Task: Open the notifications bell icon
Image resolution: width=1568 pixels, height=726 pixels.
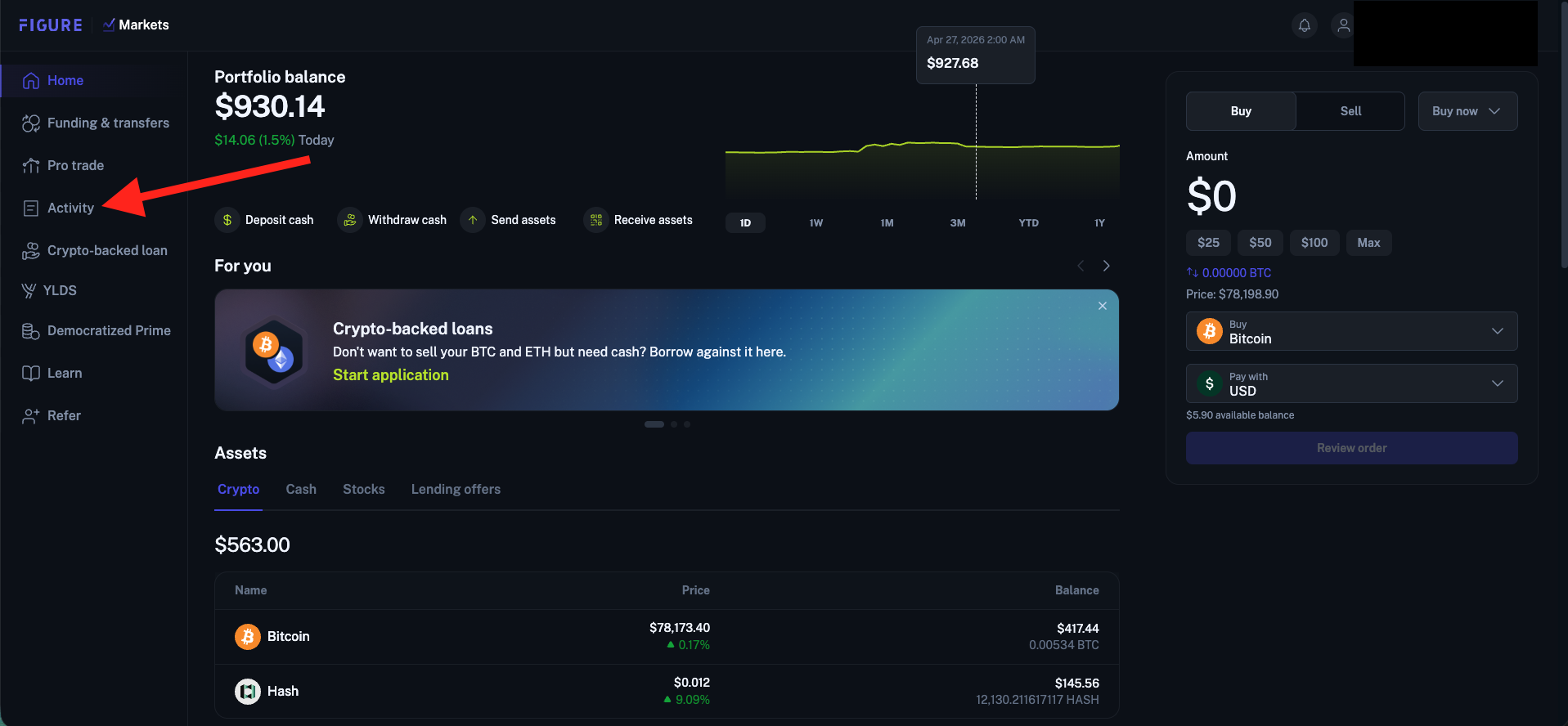Action: (1305, 25)
